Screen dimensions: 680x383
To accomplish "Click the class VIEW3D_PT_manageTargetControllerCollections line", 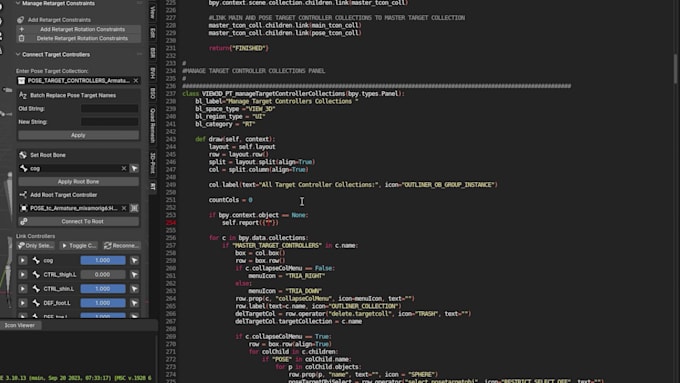I will tap(293, 94).
